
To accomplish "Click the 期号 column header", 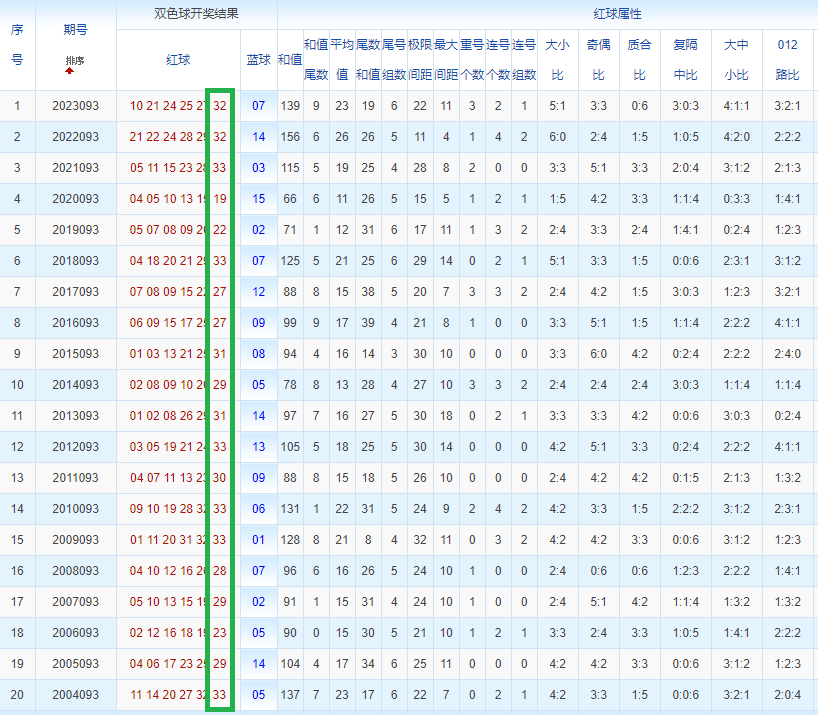I will (x=76, y=30).
